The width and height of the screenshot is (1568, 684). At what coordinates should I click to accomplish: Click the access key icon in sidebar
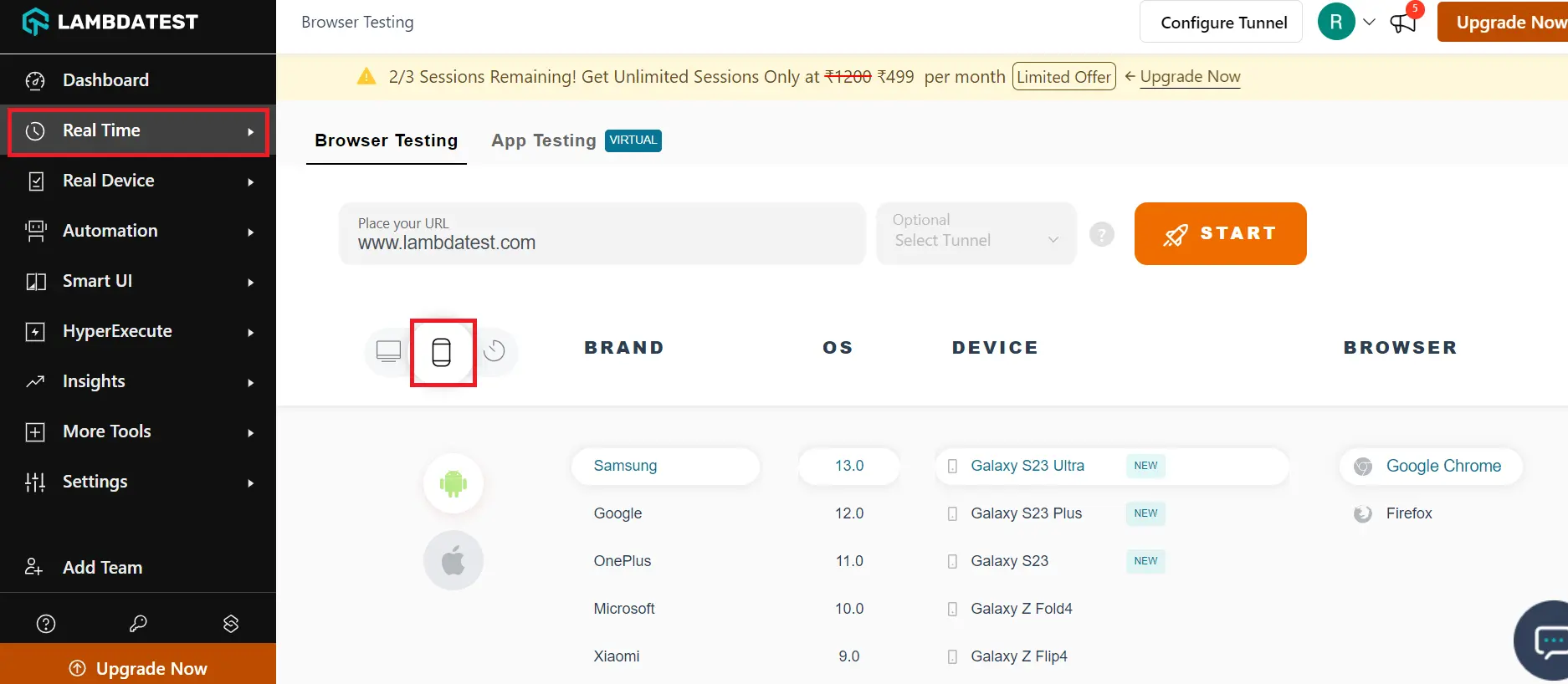coord(138,623)
